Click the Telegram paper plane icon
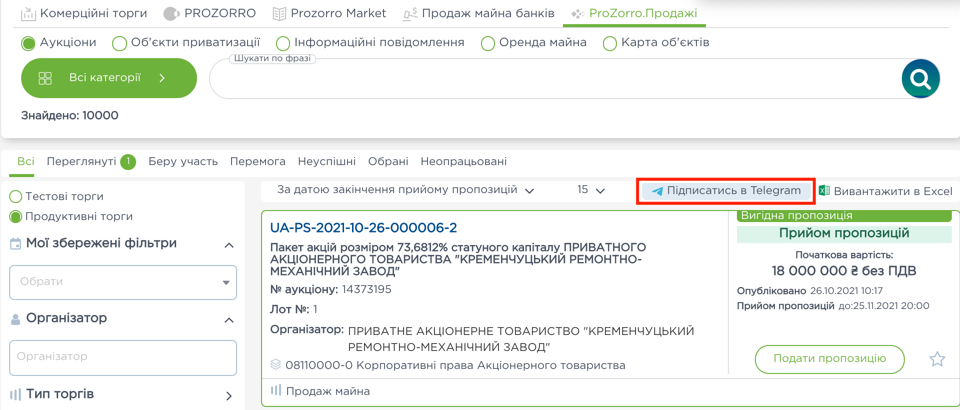 (x=657, y=191)
